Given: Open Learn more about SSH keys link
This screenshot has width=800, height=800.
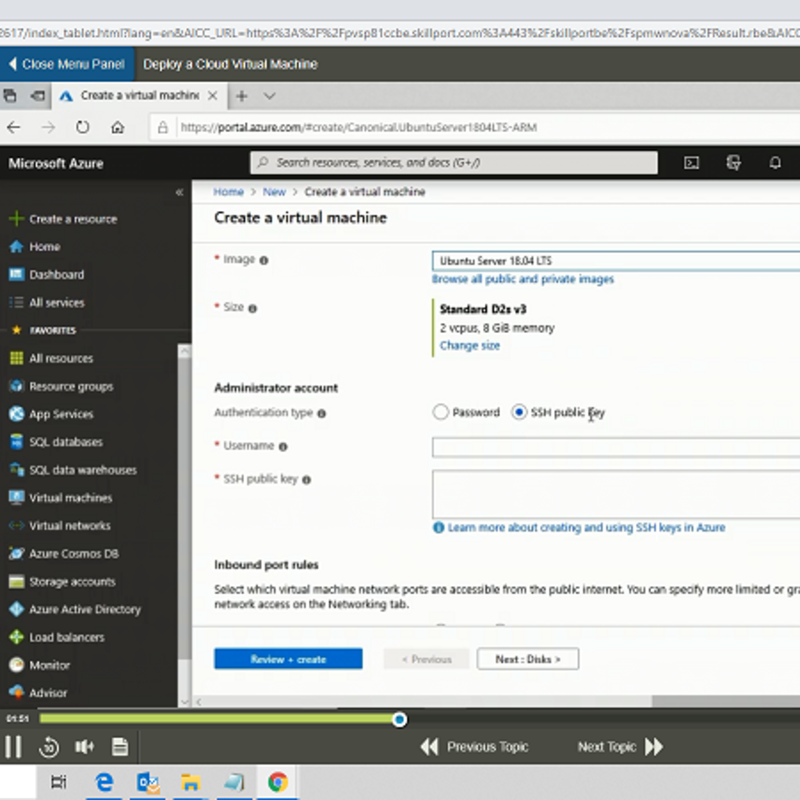Looking at the screenshot, I should pyautogui.click(x=586, y=527).
